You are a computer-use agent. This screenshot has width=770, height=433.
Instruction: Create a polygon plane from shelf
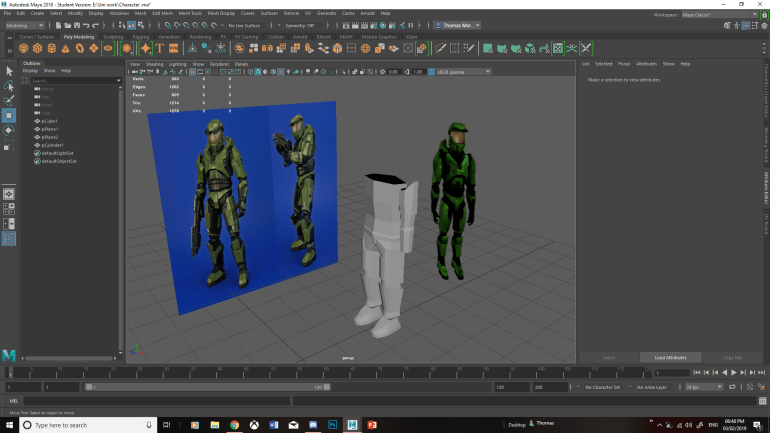(93, 48)
